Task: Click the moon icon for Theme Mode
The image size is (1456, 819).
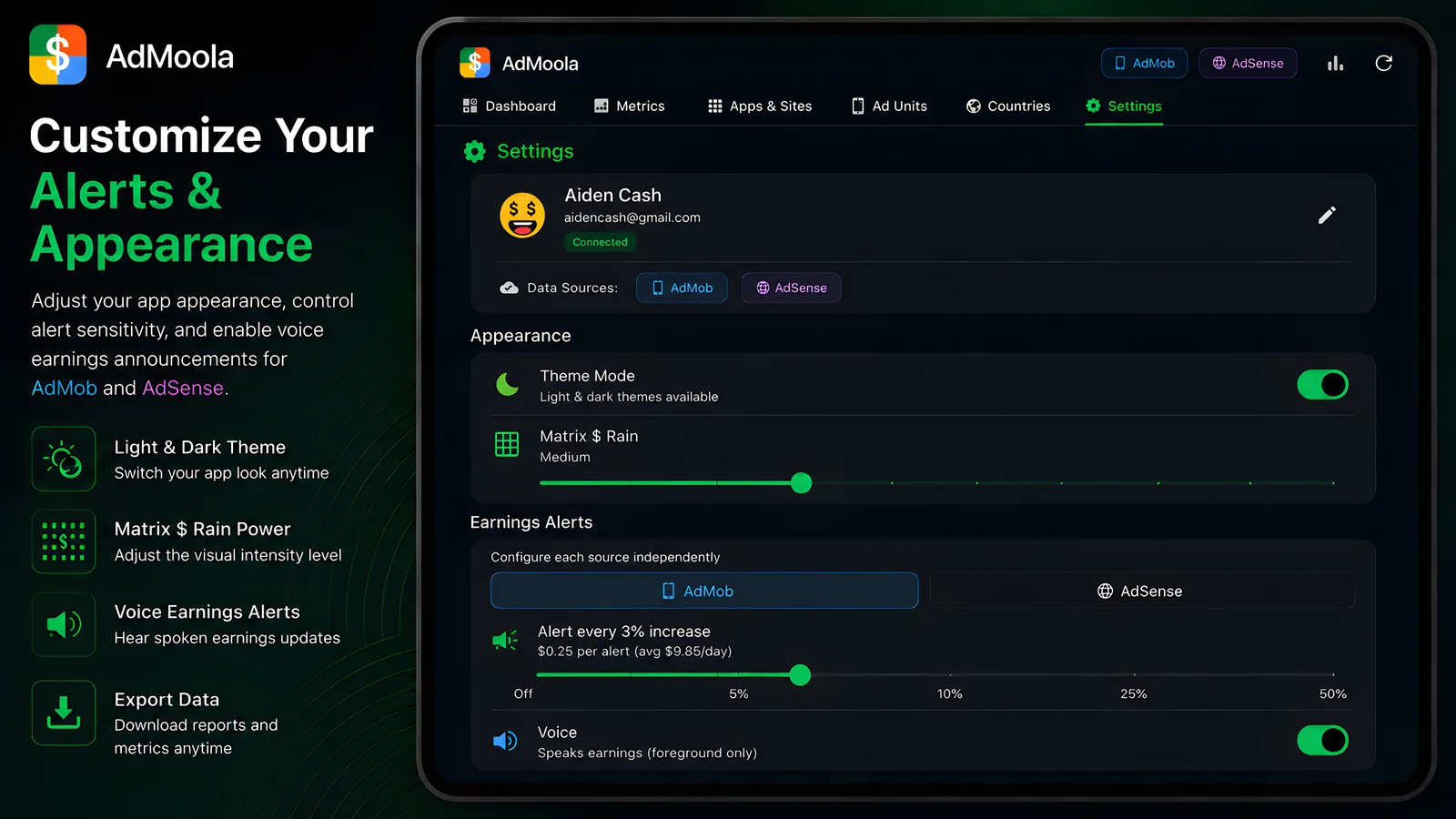Action: (x=507, y=385)
